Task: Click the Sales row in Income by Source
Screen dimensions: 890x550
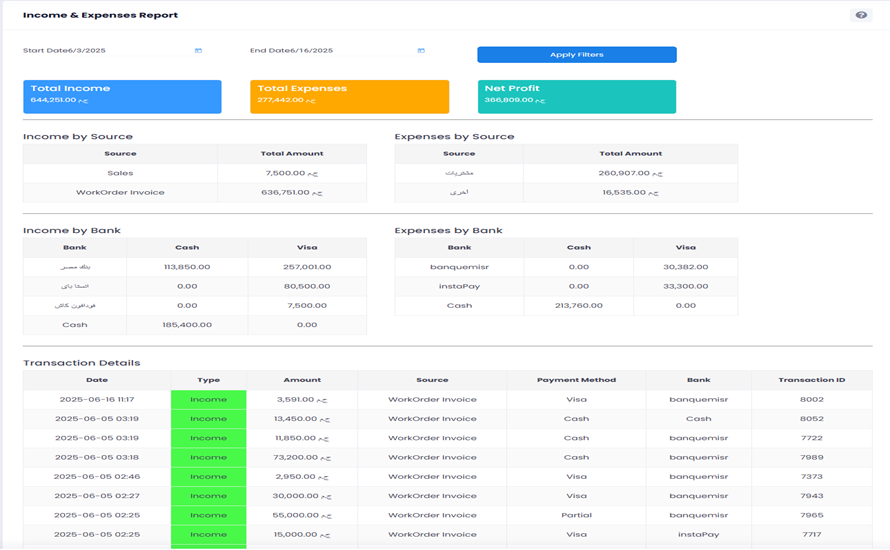Action: coord(195,173)
